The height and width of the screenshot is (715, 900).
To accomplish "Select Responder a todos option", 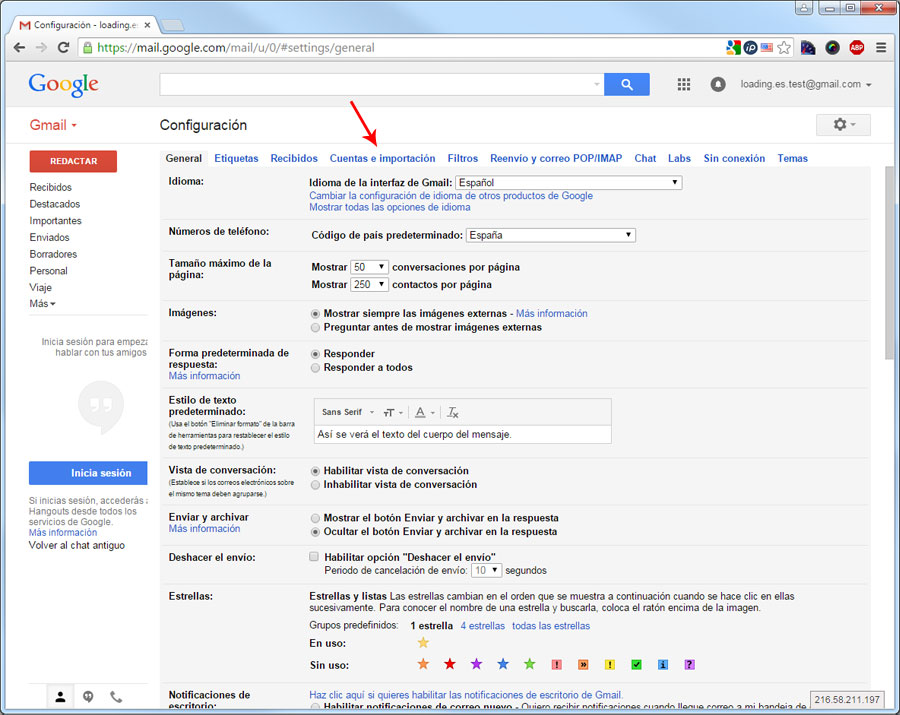I will point(315,368).
